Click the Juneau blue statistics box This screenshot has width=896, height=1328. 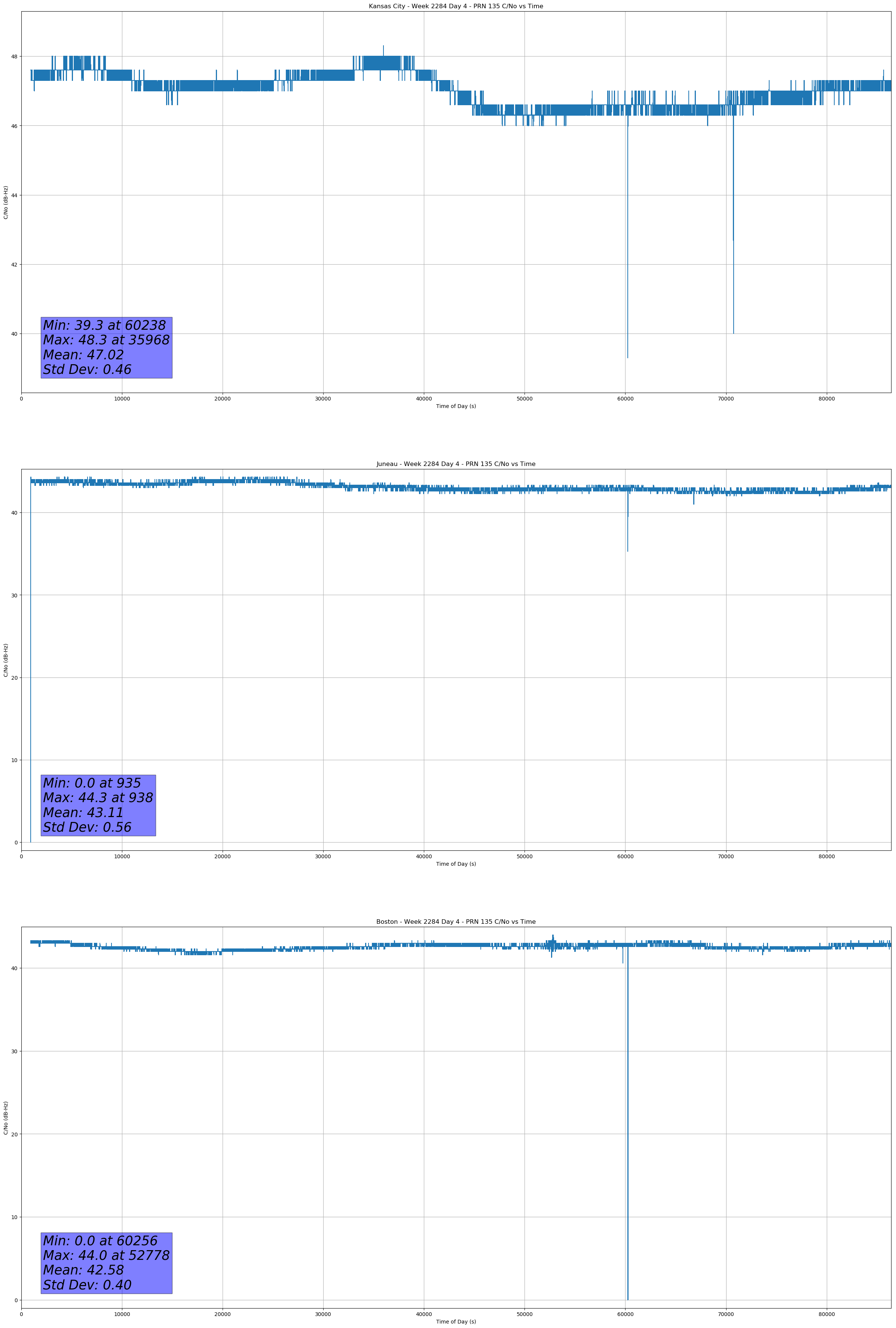pyautogui.click(x=98, y=805)
